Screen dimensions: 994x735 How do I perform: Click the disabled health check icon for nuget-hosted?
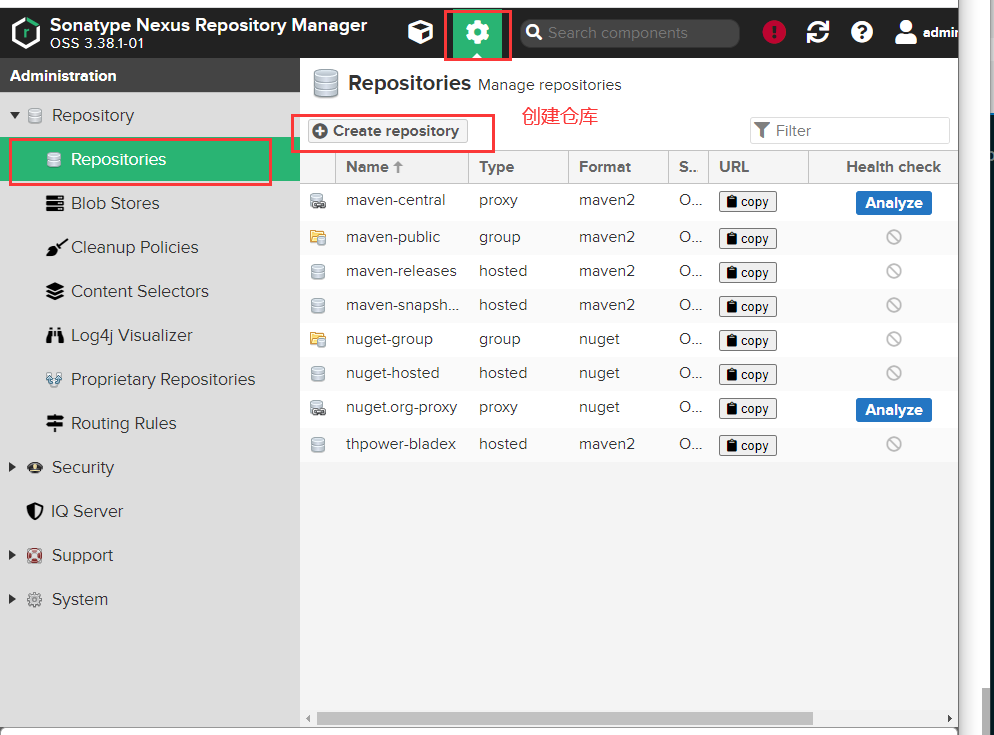[x=894, y=373]
